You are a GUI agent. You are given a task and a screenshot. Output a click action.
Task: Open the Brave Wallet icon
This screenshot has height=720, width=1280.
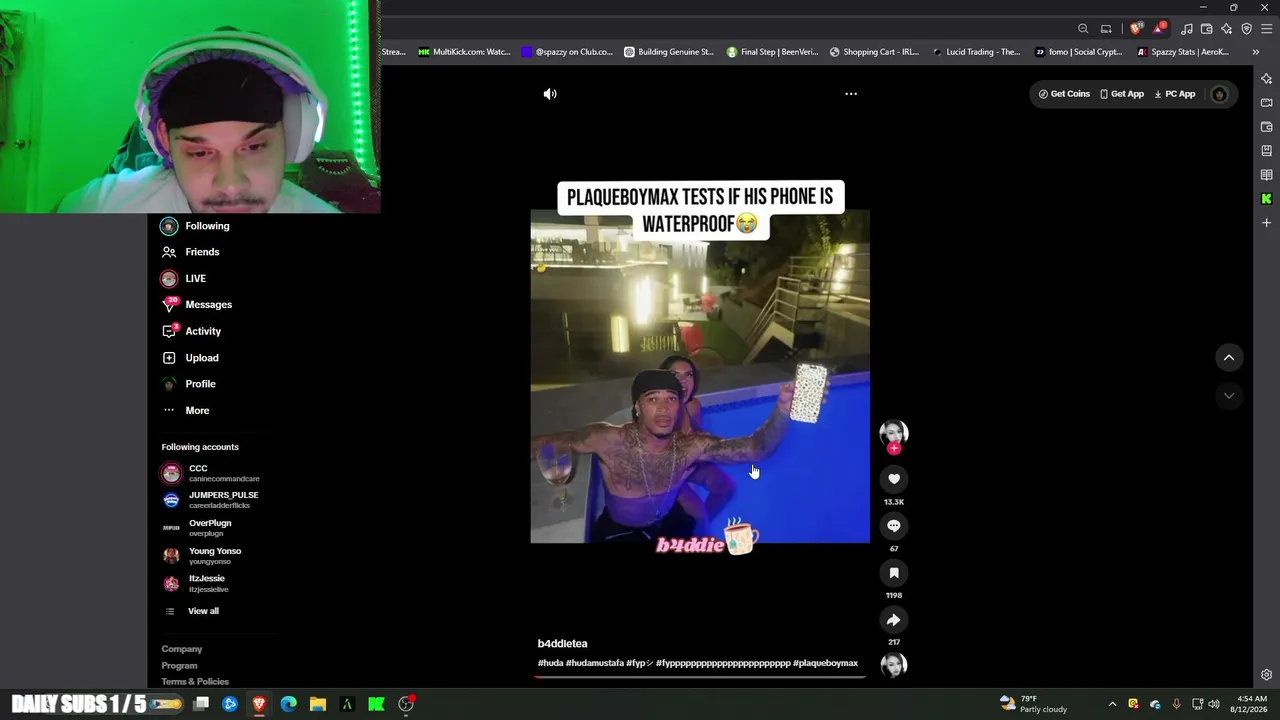tap(1207, 29)
